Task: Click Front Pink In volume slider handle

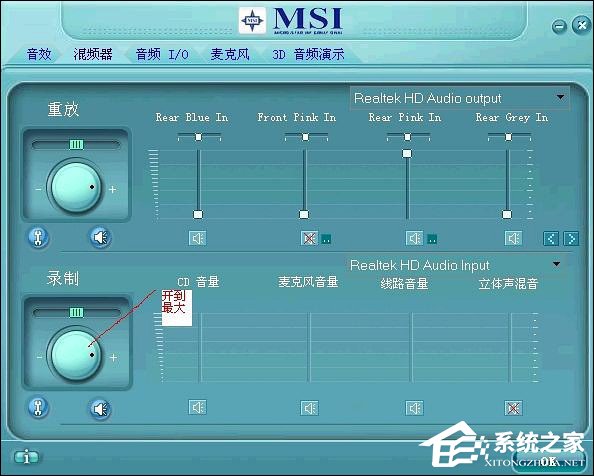Action: point(304,215)
